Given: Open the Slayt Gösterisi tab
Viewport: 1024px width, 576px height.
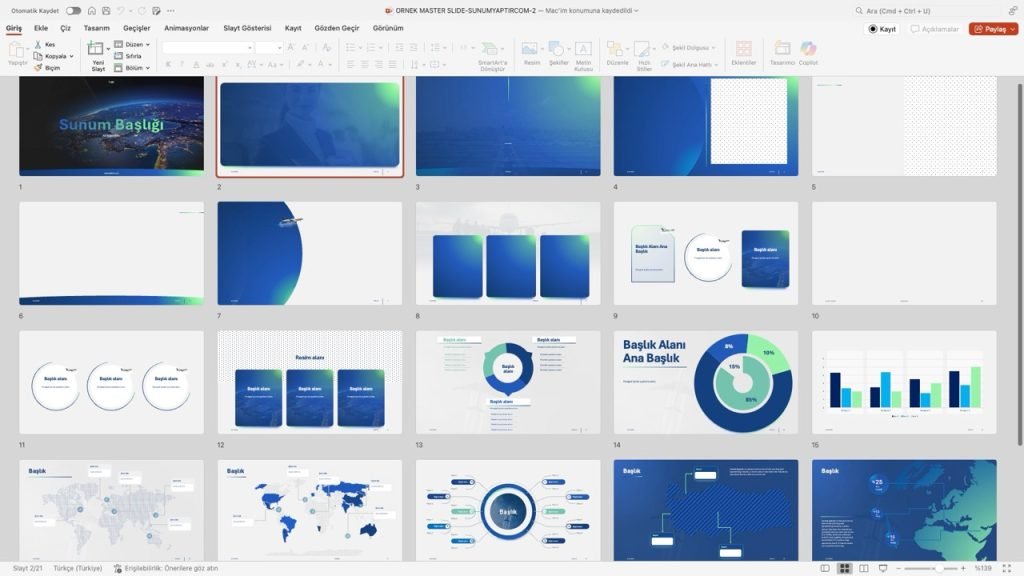Looking at the screenshot, I should [247, 28].
